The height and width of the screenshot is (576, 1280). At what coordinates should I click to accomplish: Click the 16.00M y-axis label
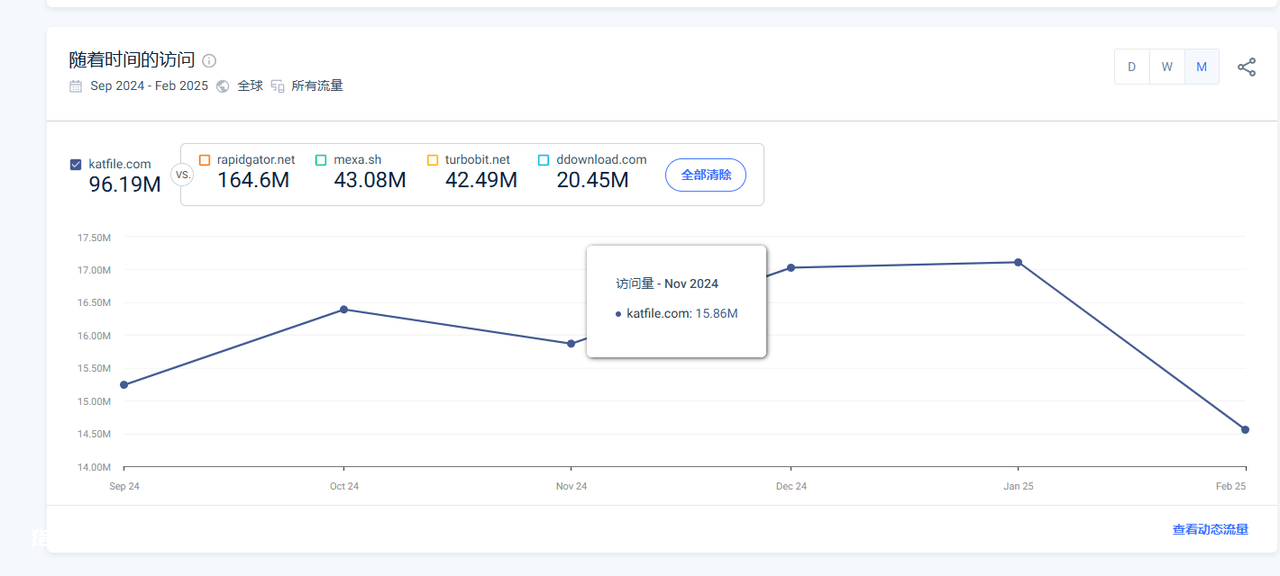(94, 336)
